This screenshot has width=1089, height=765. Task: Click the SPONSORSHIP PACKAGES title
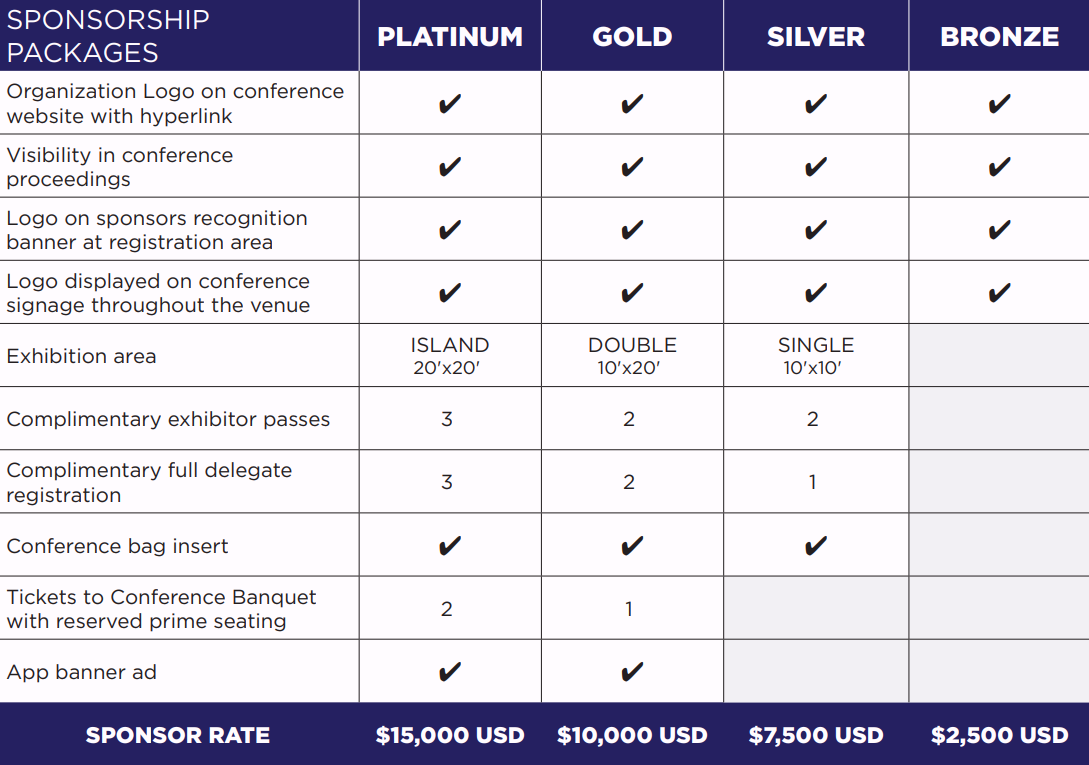(x=108, y=36)
